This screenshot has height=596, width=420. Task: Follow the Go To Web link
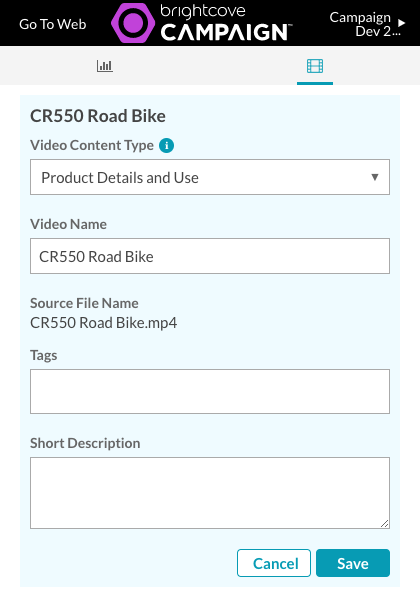point(52,24)
